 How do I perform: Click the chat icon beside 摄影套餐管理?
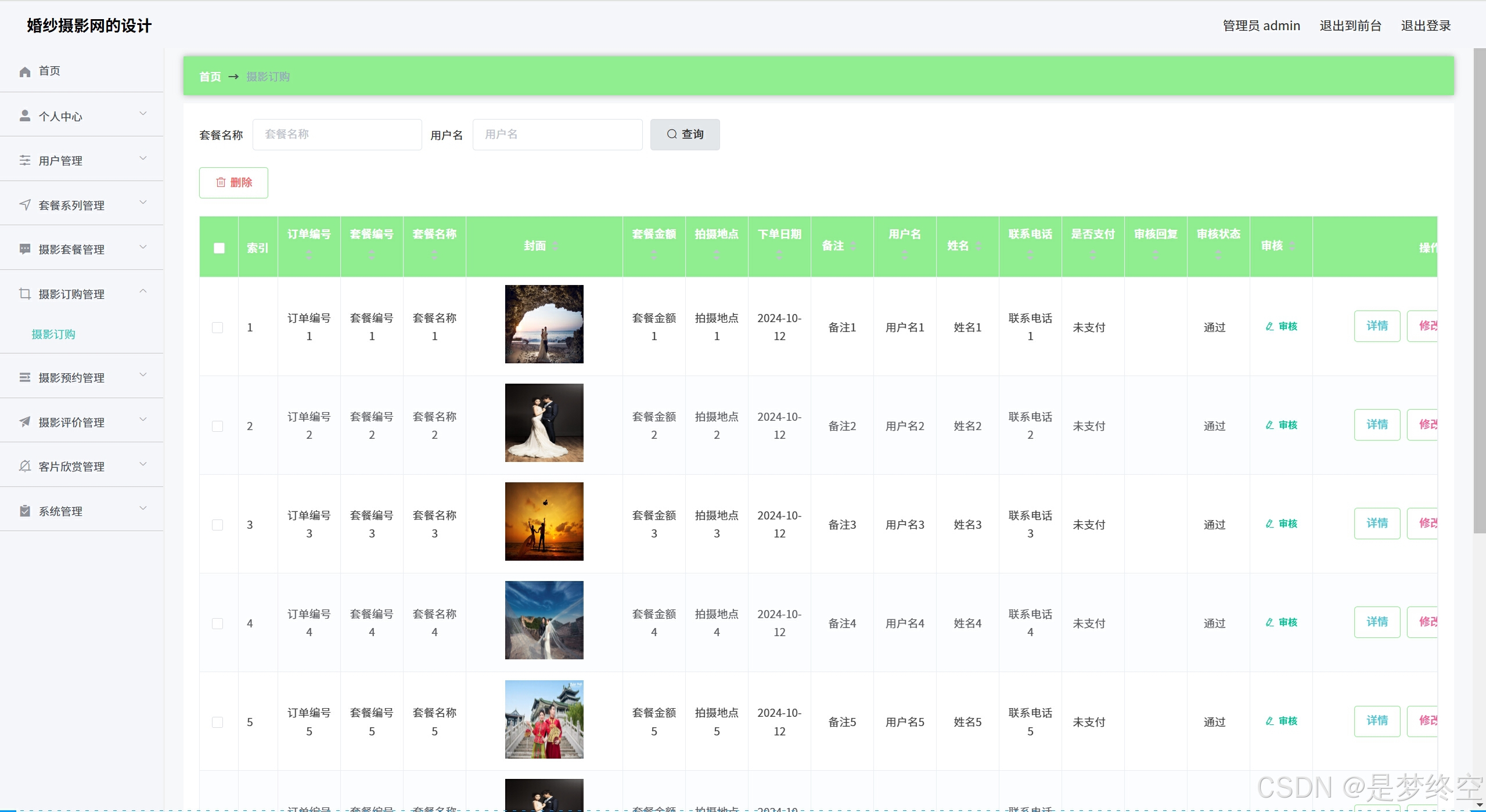24,249
